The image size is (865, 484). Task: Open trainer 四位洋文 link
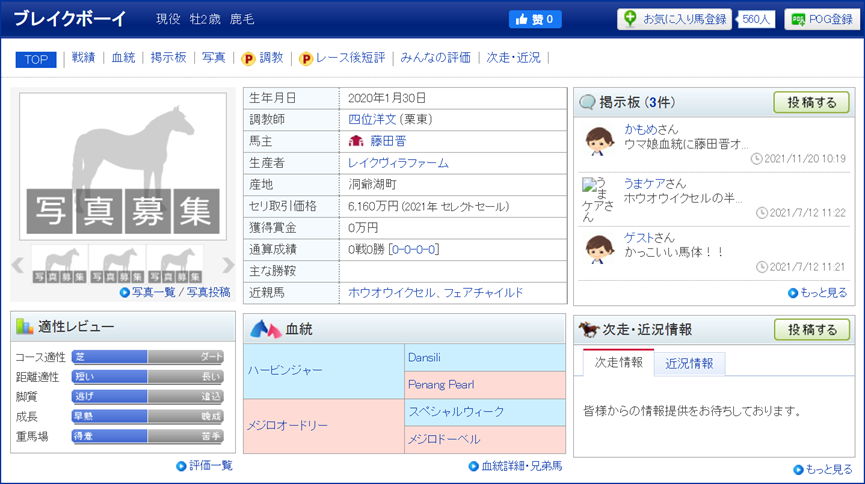tap(372, 119)
